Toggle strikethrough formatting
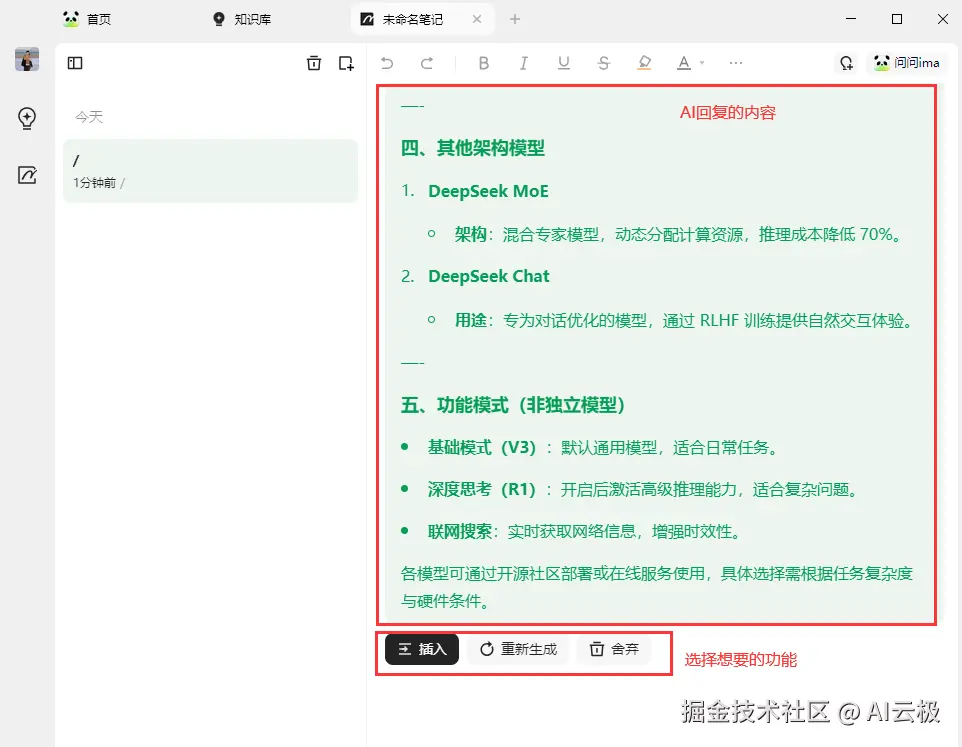The height and width of the screenshot is (747, 962). (604, 63)
